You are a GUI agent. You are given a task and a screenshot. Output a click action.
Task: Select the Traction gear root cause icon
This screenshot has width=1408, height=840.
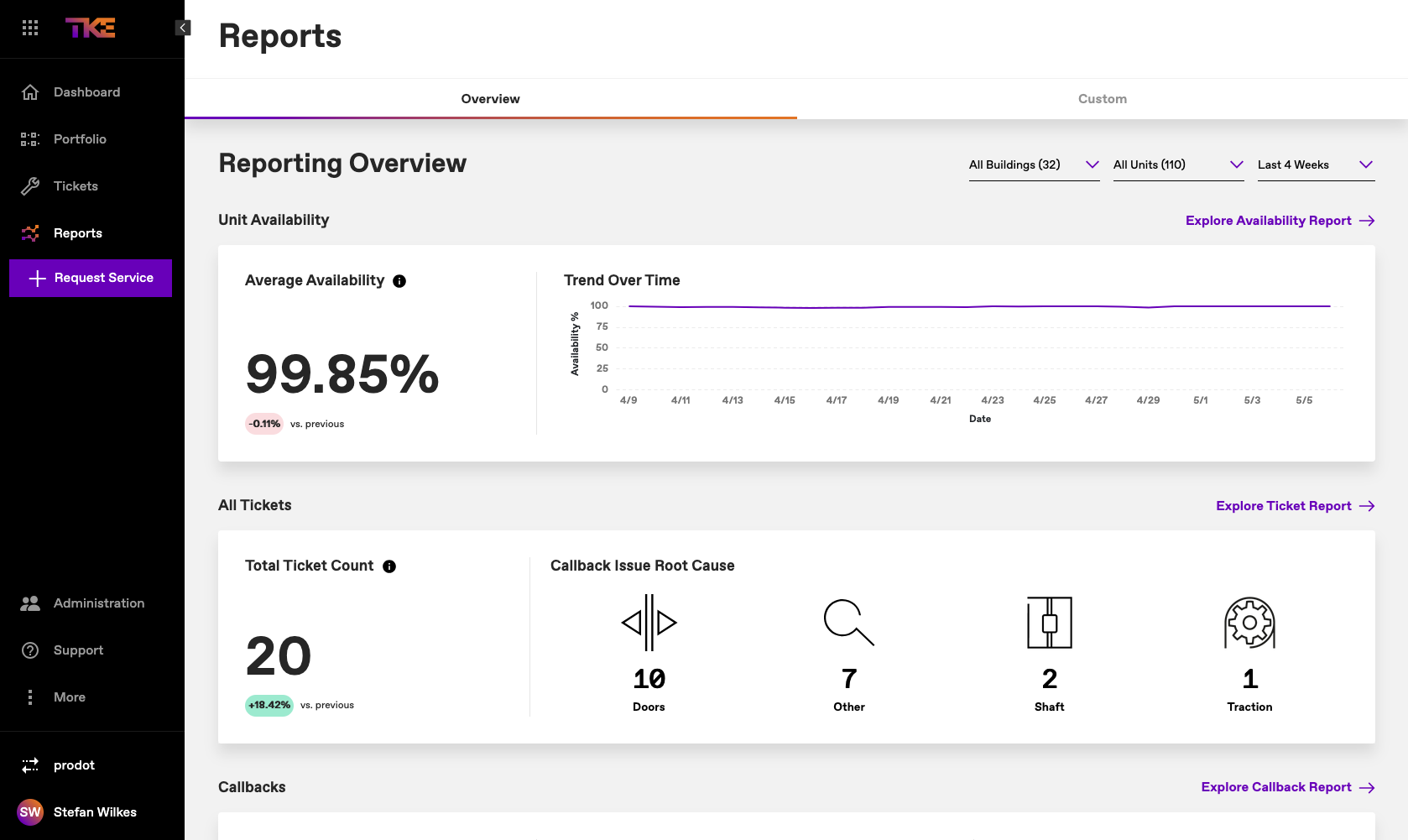coord(1249,622)
